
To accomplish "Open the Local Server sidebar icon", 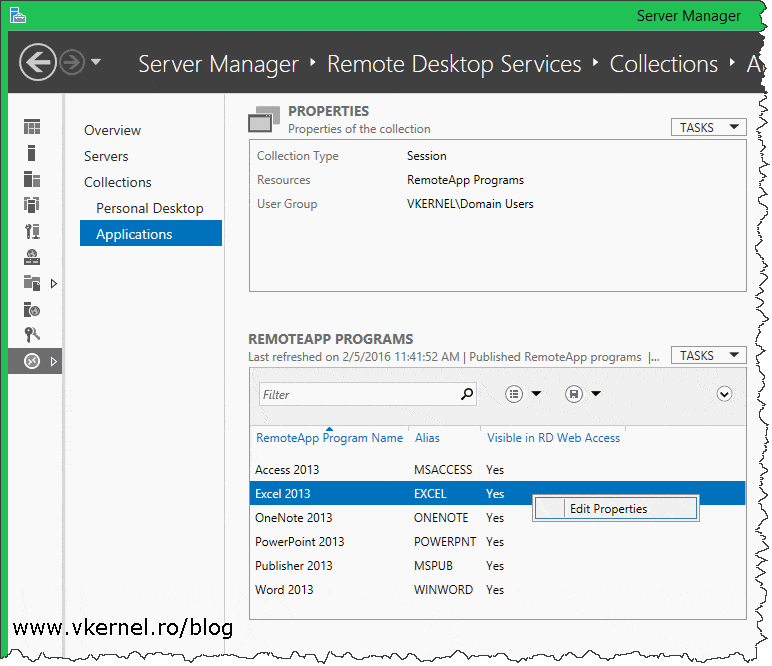I will 32,153.
